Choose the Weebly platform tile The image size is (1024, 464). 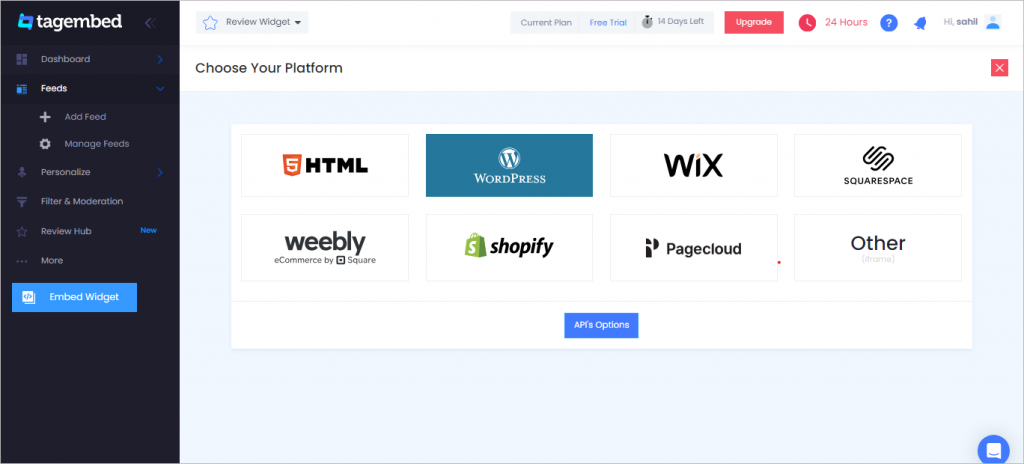[325, 248]
